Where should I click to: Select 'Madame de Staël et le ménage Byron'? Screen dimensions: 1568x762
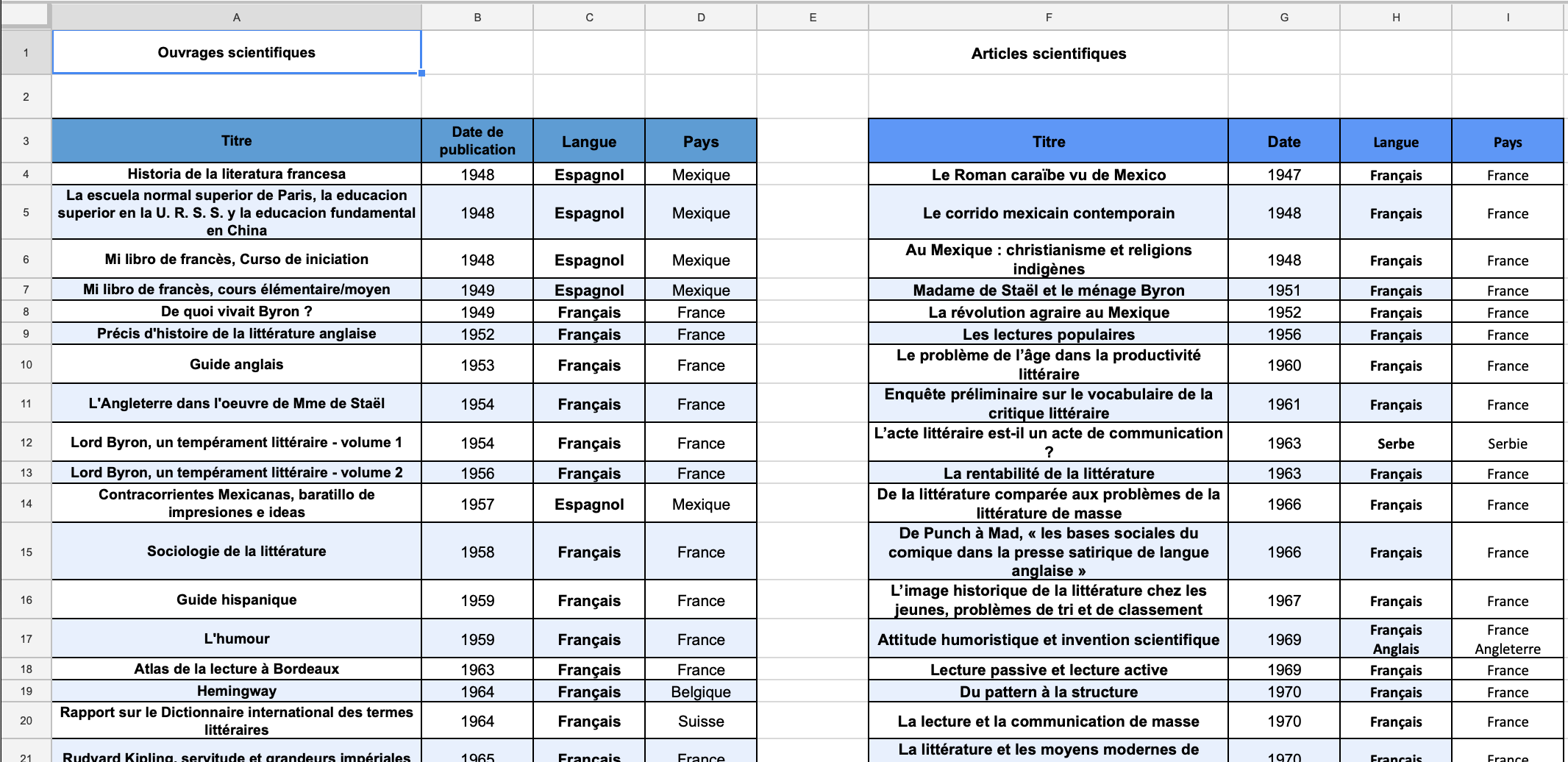(x=1048, y=290)
